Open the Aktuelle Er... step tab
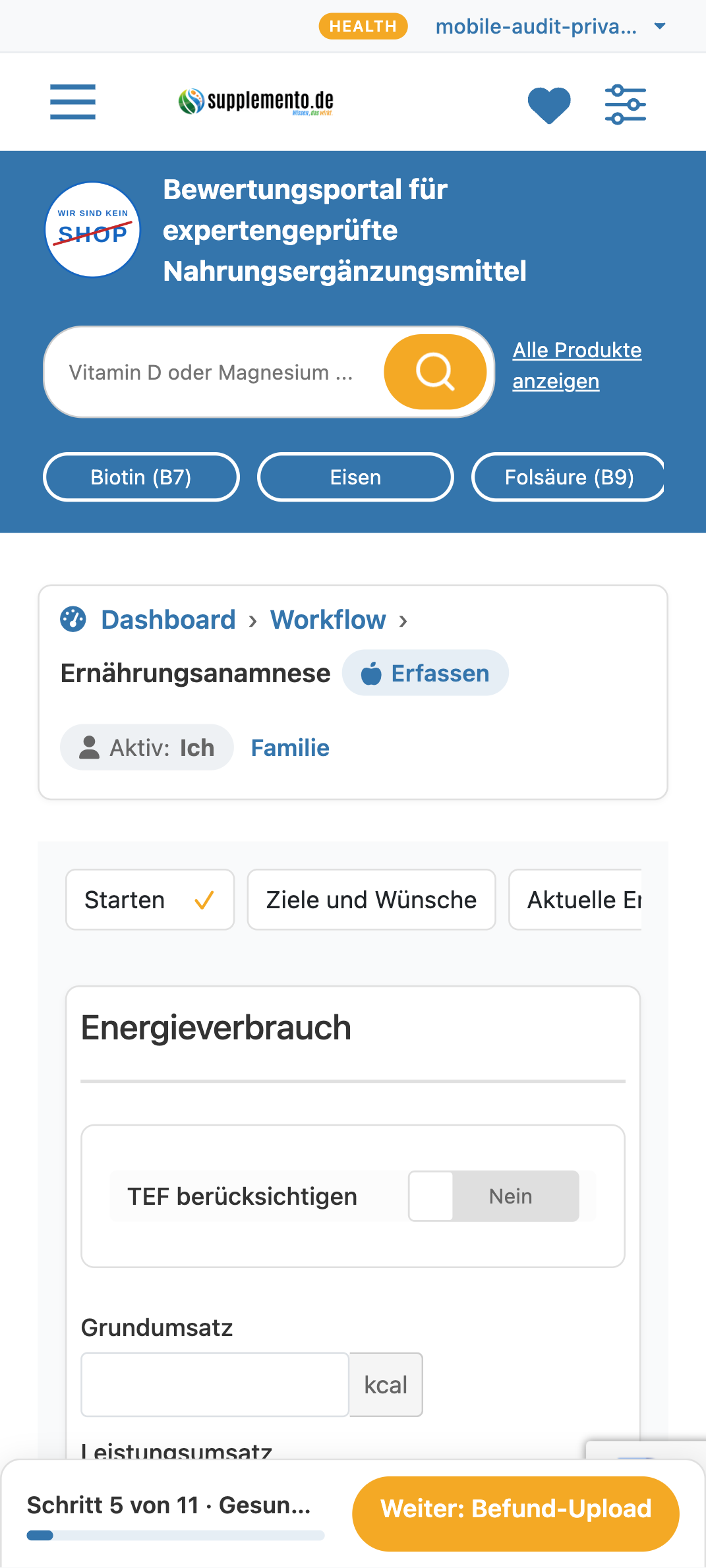 tap(575, 900)
